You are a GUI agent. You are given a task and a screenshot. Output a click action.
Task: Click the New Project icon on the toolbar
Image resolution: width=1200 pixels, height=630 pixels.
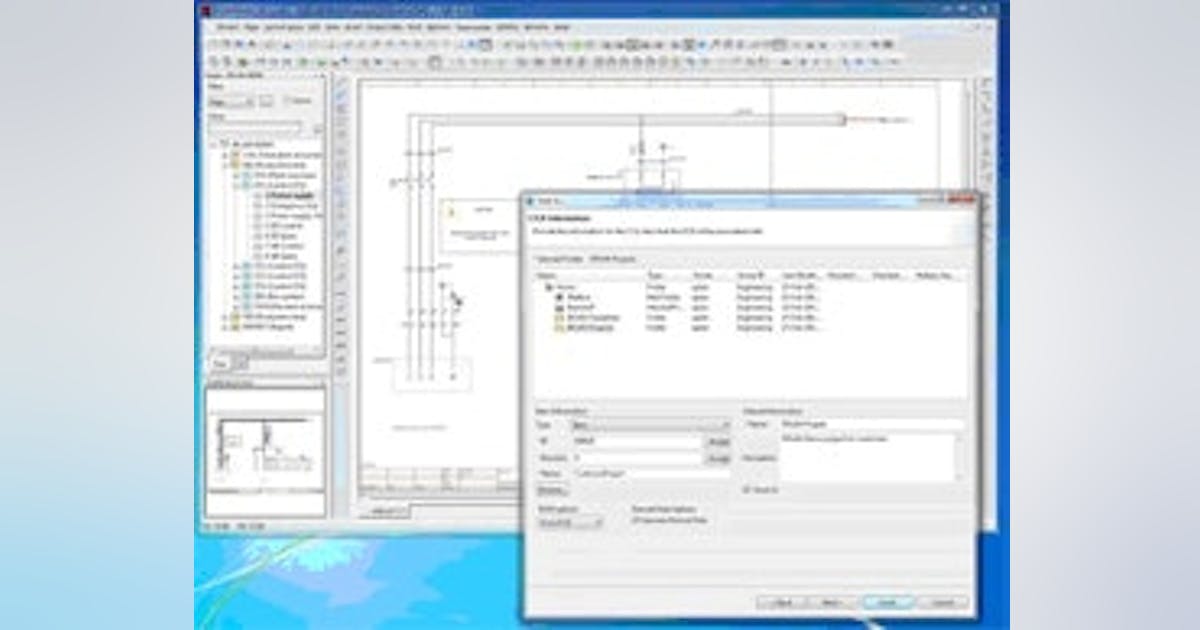(x=213, y=43)
